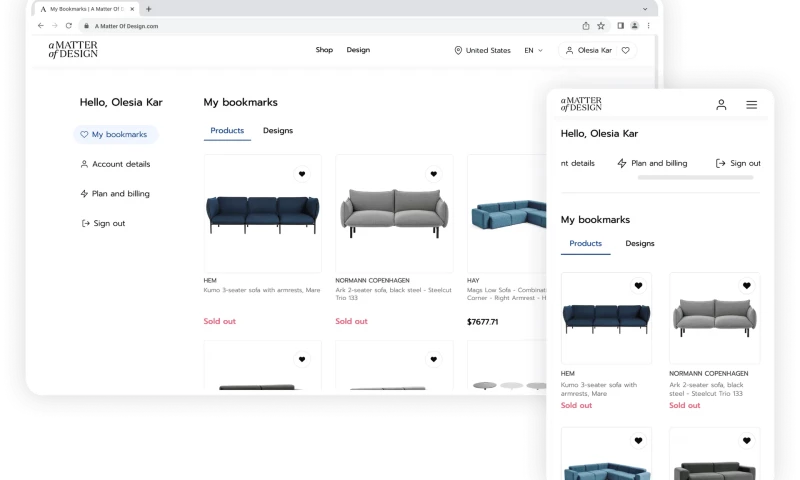The height and width of the screenshot is (480, 800).
Task: Expand the browser tab search chevron
Action: click(x=645, y=9)
